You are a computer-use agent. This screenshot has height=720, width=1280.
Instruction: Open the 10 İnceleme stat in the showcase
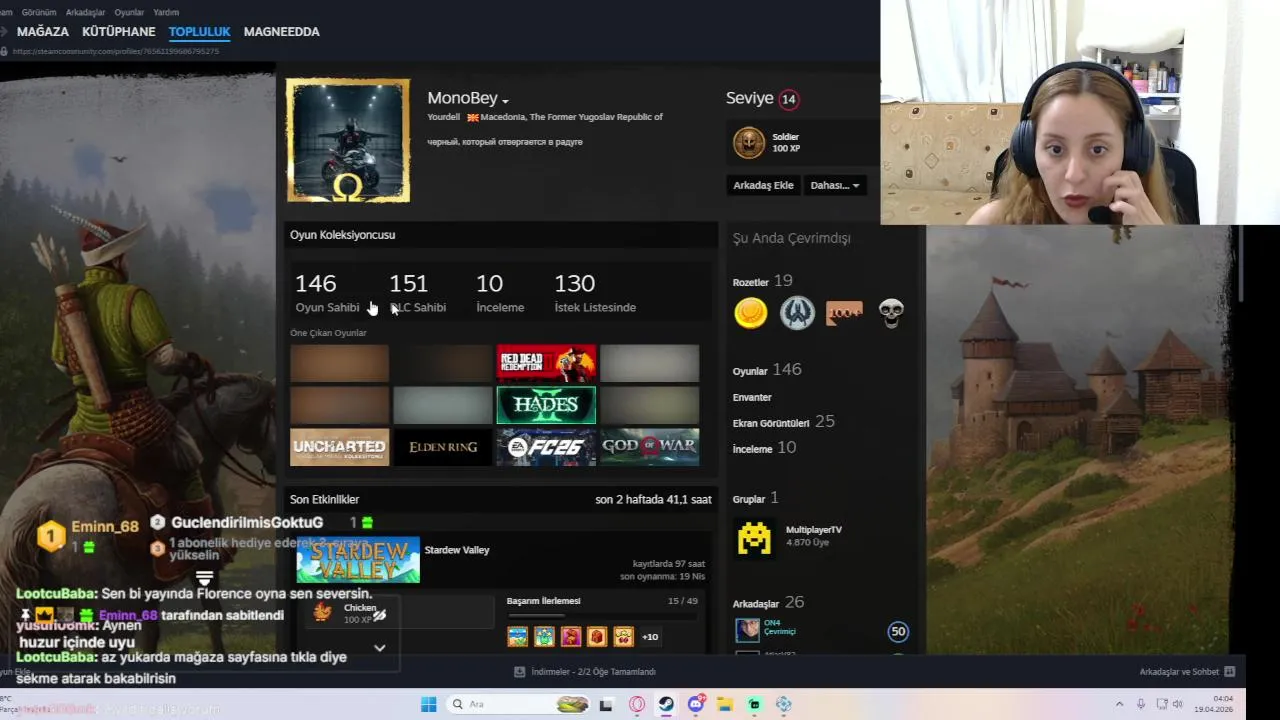[500, 293]
